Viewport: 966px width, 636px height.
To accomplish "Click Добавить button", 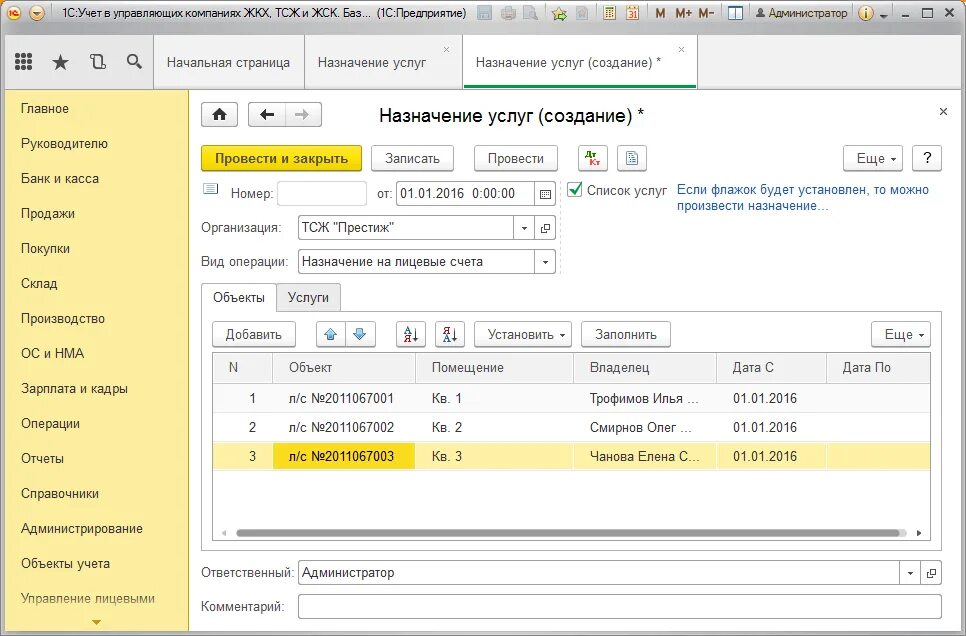I will (253, 335).
